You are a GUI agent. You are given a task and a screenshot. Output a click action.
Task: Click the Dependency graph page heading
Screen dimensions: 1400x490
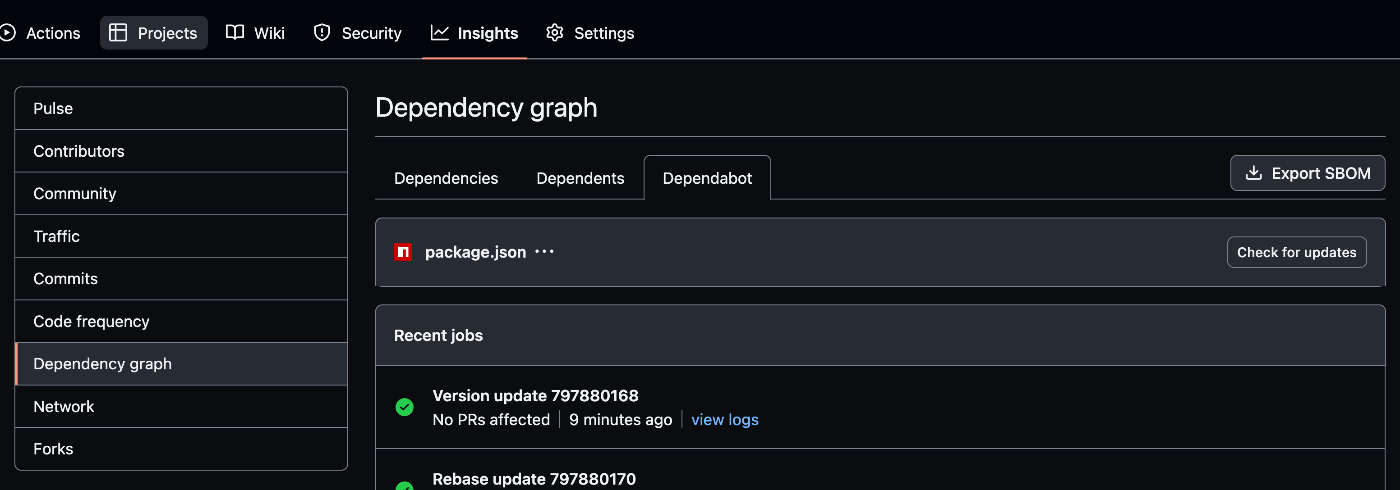pos(486,108)
